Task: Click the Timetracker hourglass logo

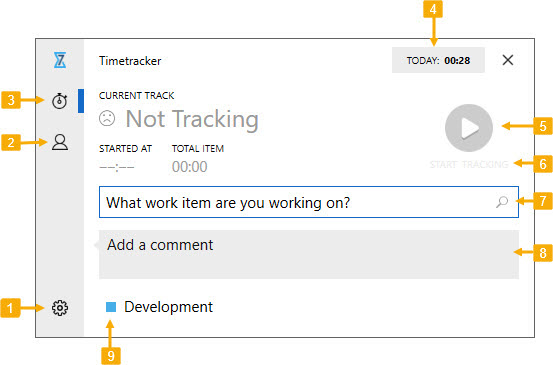Action: [60, 60]
